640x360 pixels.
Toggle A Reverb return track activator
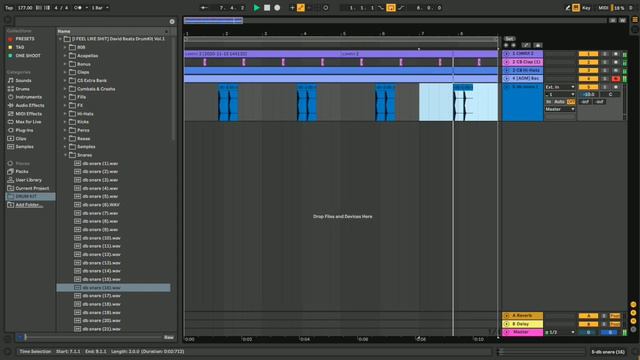point(588,316)
